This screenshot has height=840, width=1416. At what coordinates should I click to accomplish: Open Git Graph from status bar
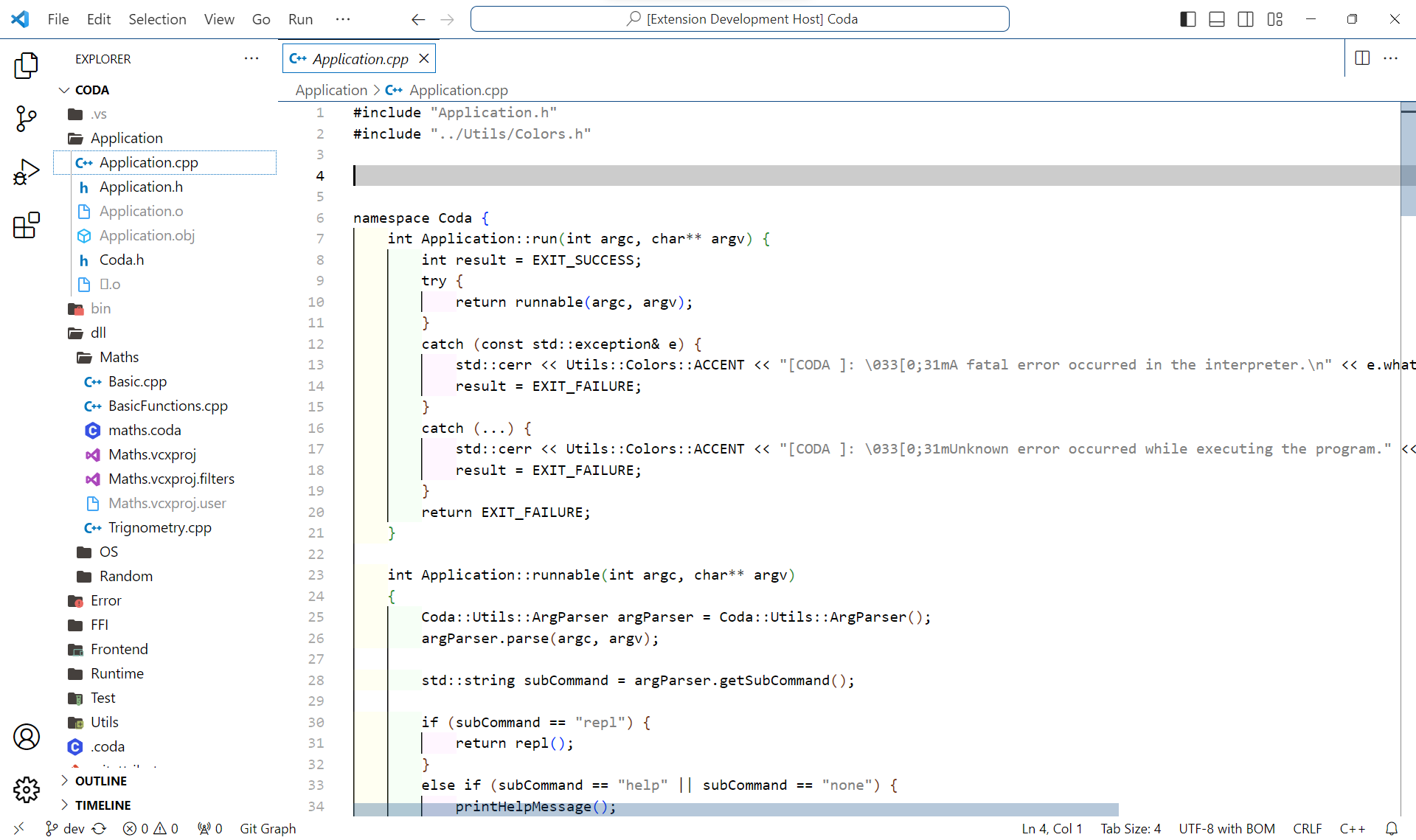tap(268, 829)
